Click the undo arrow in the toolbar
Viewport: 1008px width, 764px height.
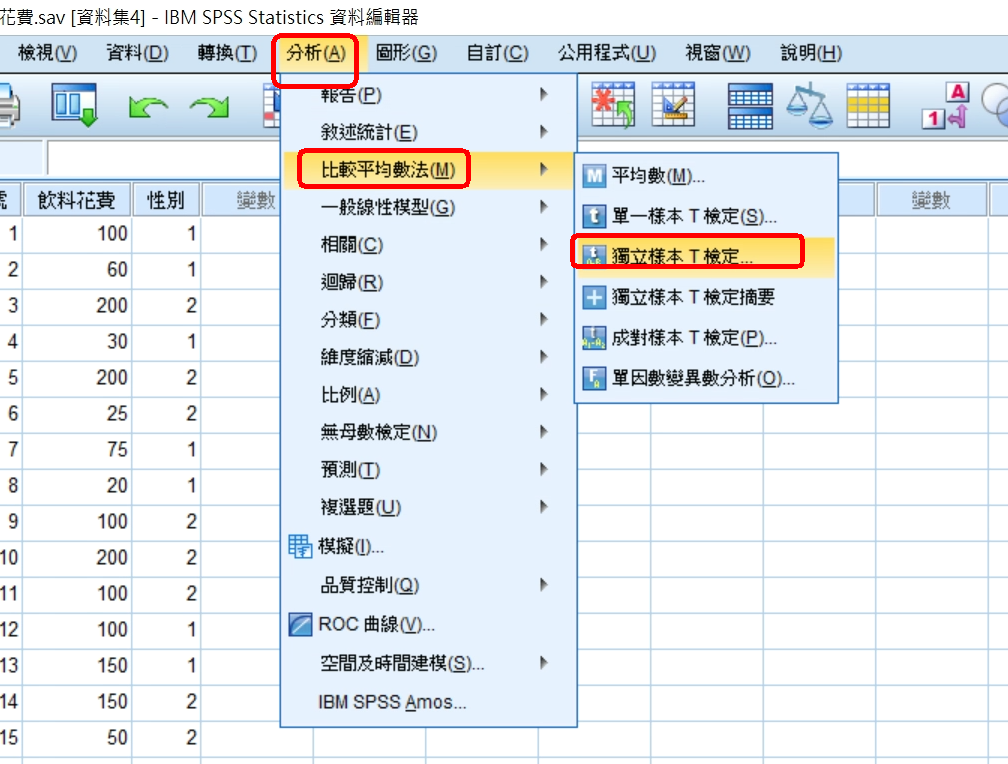point(147,106)
